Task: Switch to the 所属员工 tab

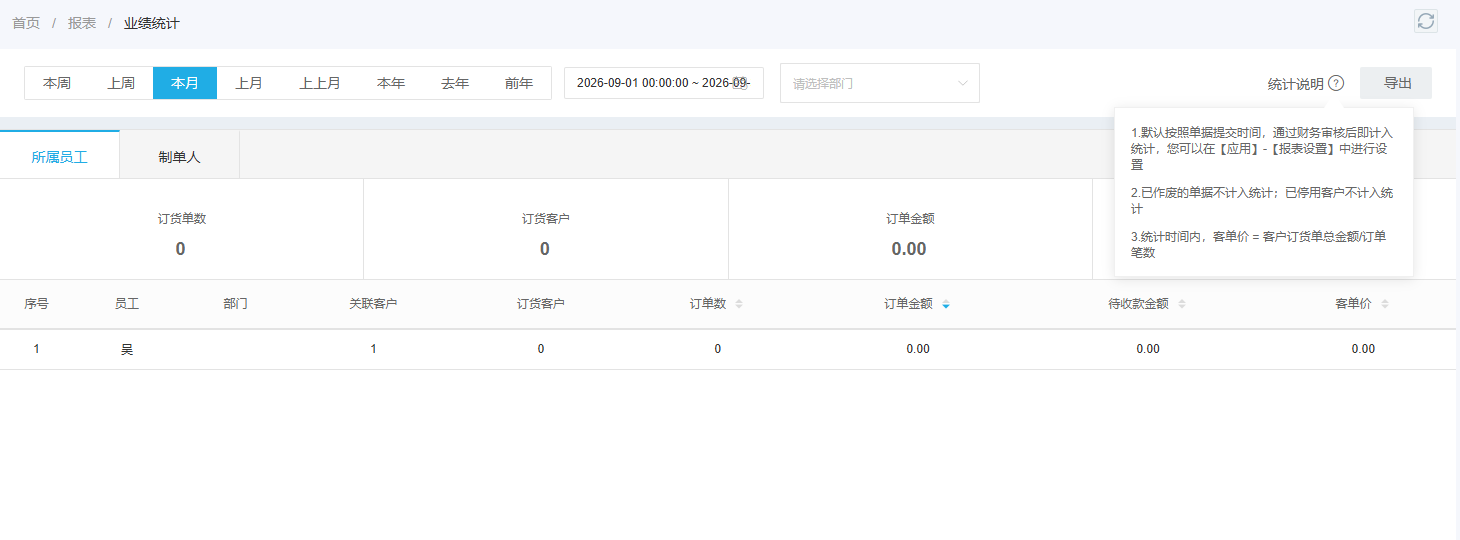Action: (x=59, y=157)
